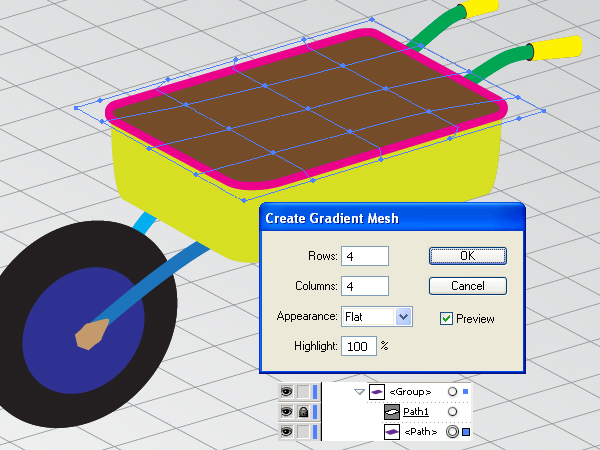This screenshot has width=600, height=450.
Task: Hide the <Group> layer via eye icon
Action: click(x=287, y=391)
